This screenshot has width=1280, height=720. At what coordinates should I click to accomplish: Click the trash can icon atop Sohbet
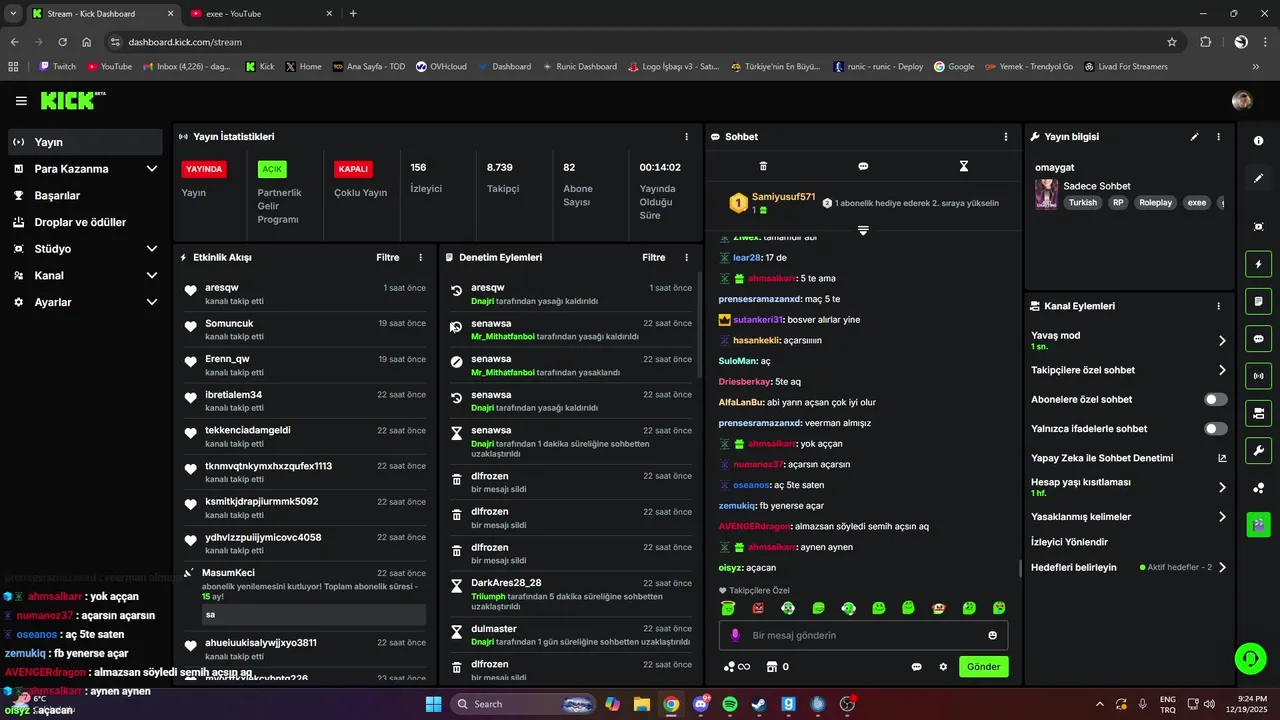tap(763, 166)
